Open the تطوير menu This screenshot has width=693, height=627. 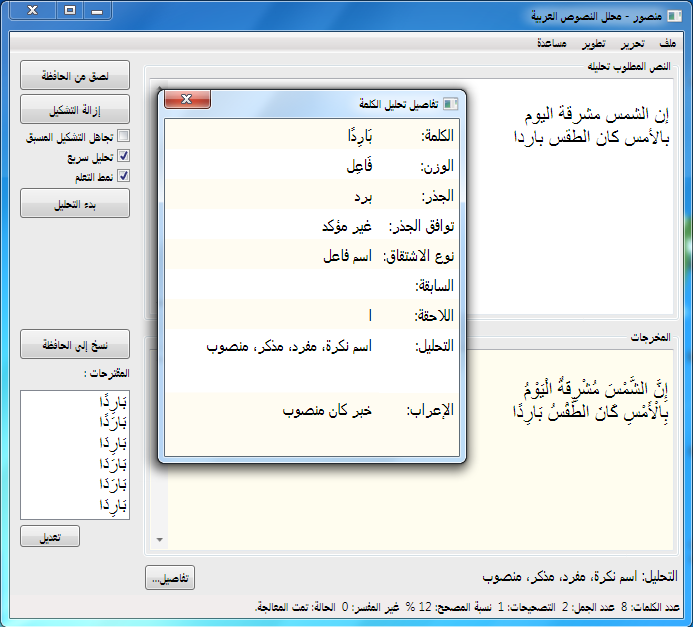[593, 43]
